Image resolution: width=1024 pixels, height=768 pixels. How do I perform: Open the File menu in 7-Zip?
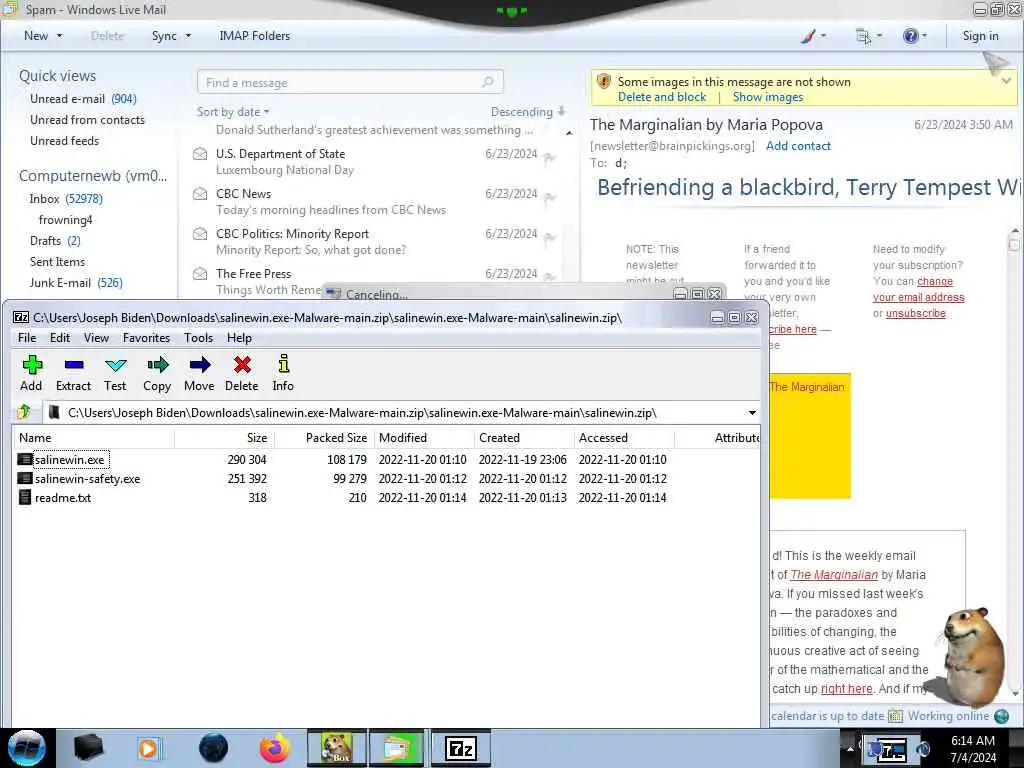27,338
